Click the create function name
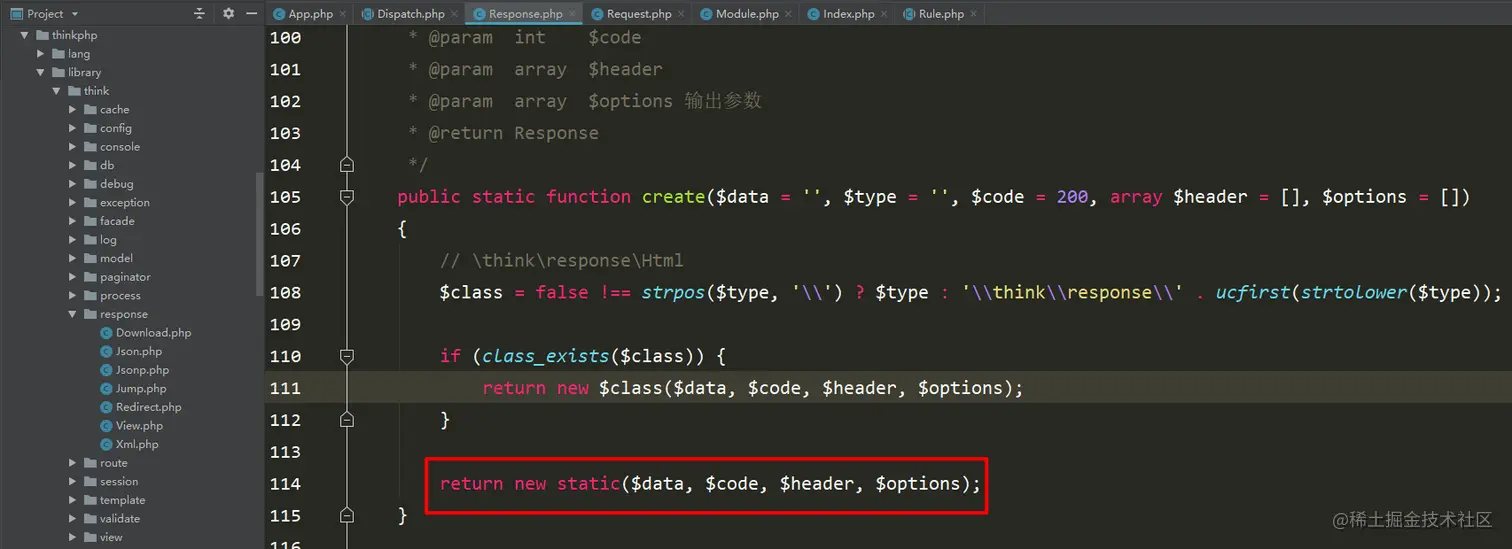 (x=674, y=197)
